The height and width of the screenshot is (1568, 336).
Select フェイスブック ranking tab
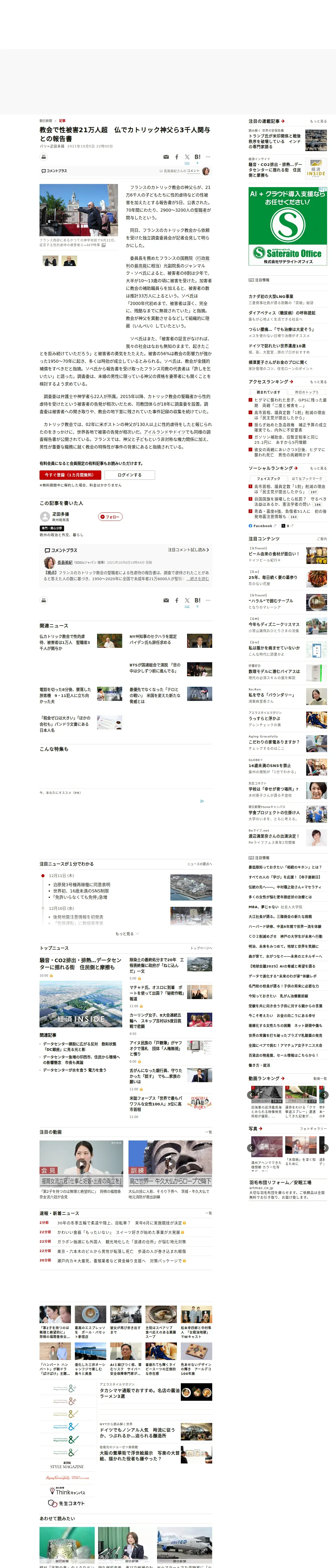point(268,479)
